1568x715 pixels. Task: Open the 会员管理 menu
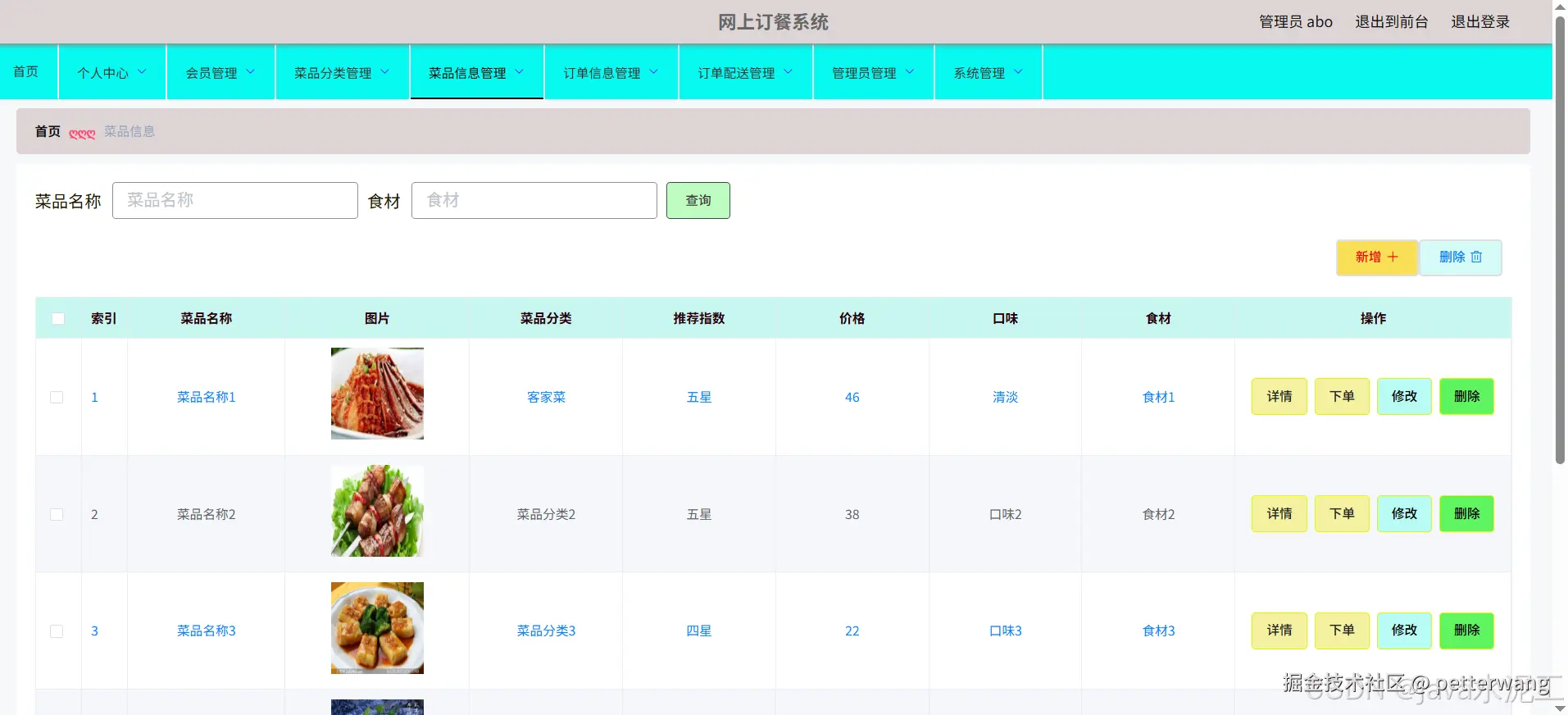click(221, 72)
